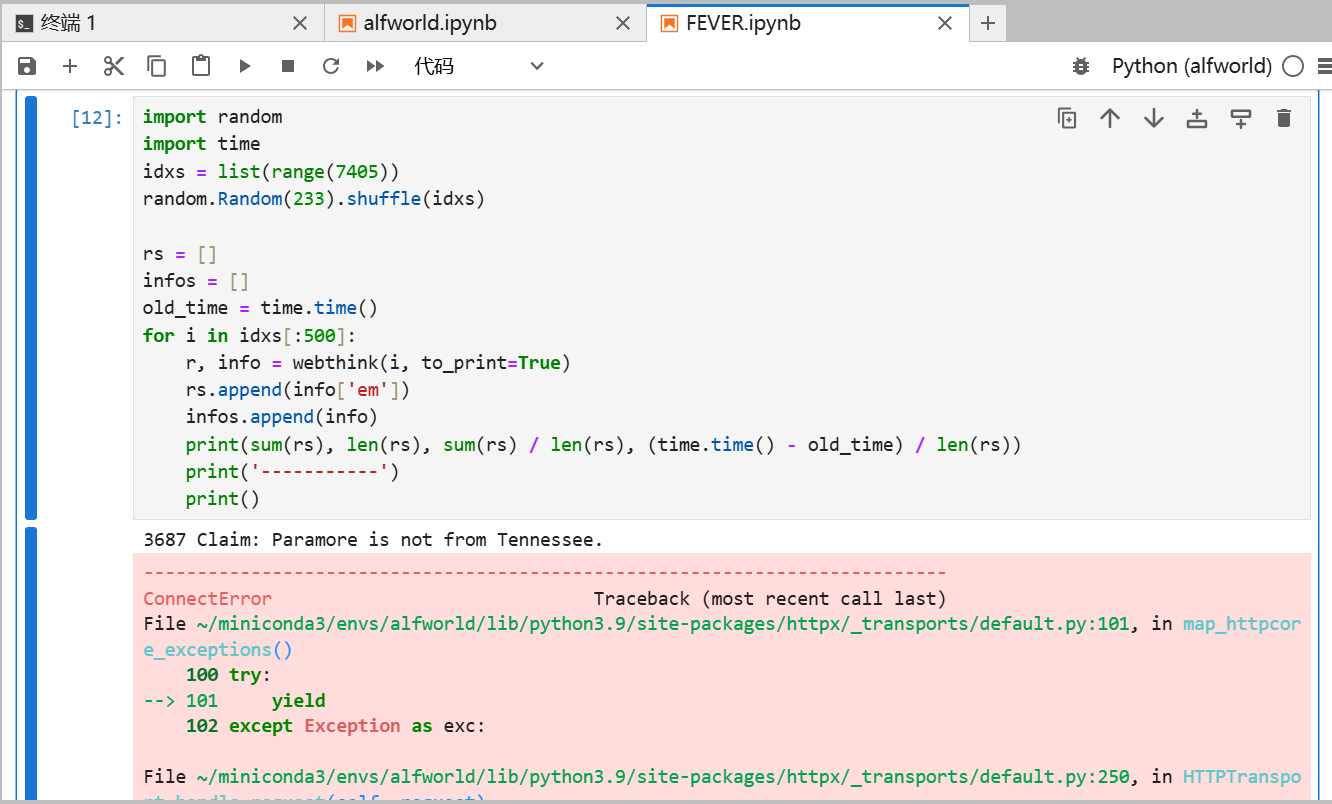Paste cell from clipboard

click(x=199, y=66)
